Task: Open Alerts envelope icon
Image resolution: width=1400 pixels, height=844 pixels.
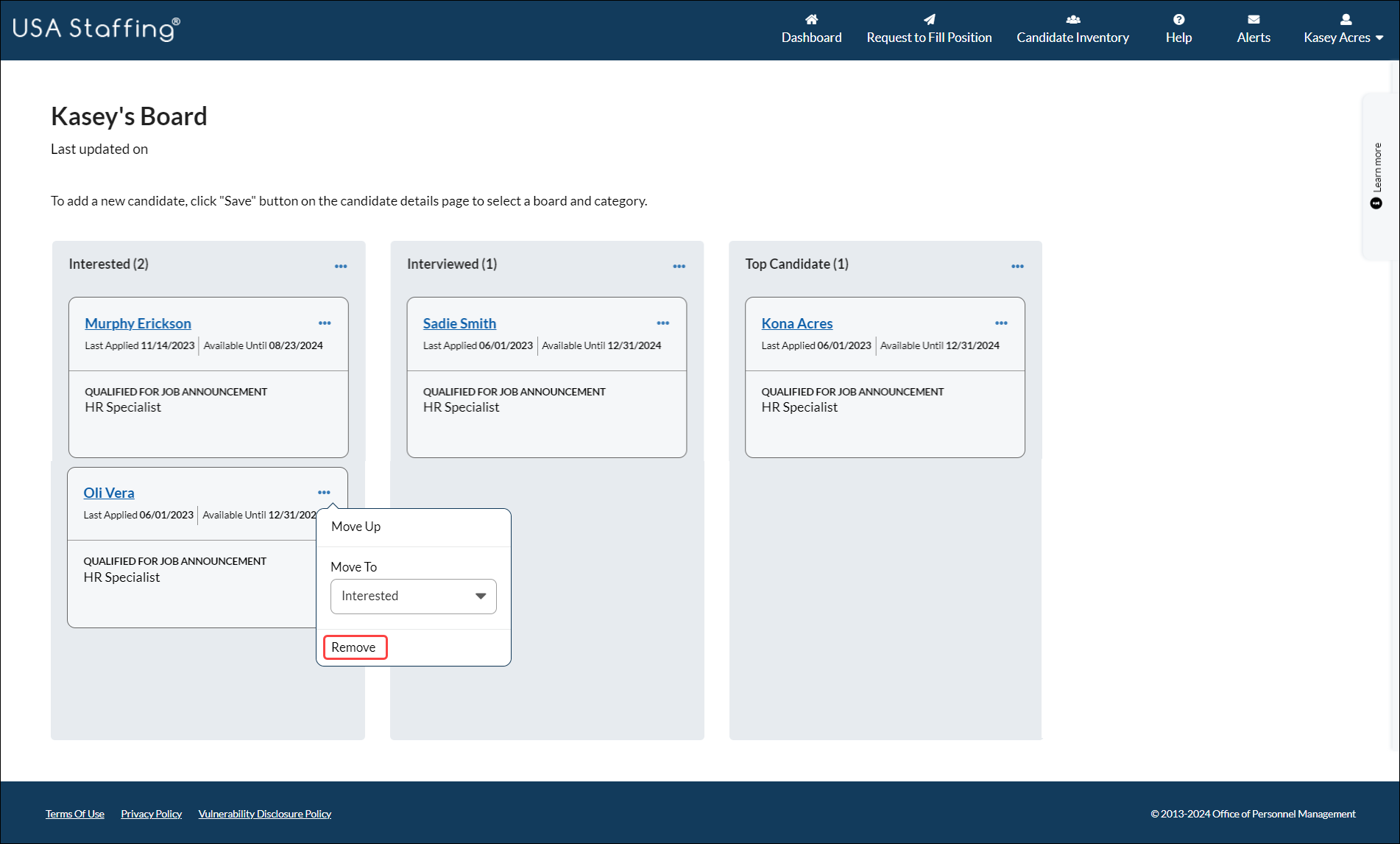Action: 1254,20
